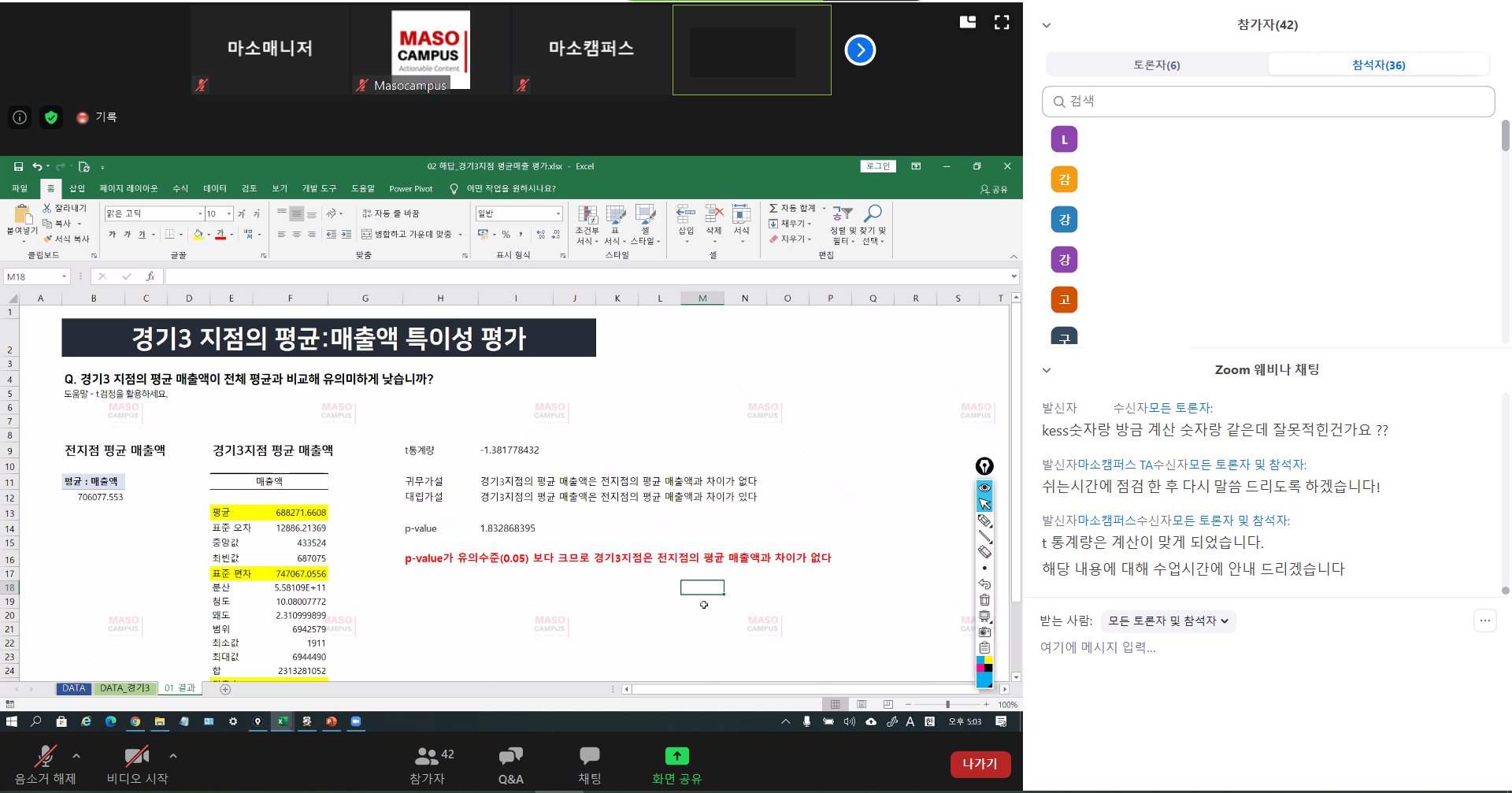
Task: Click the green shield encryption icon
Action: coord(51,117)
